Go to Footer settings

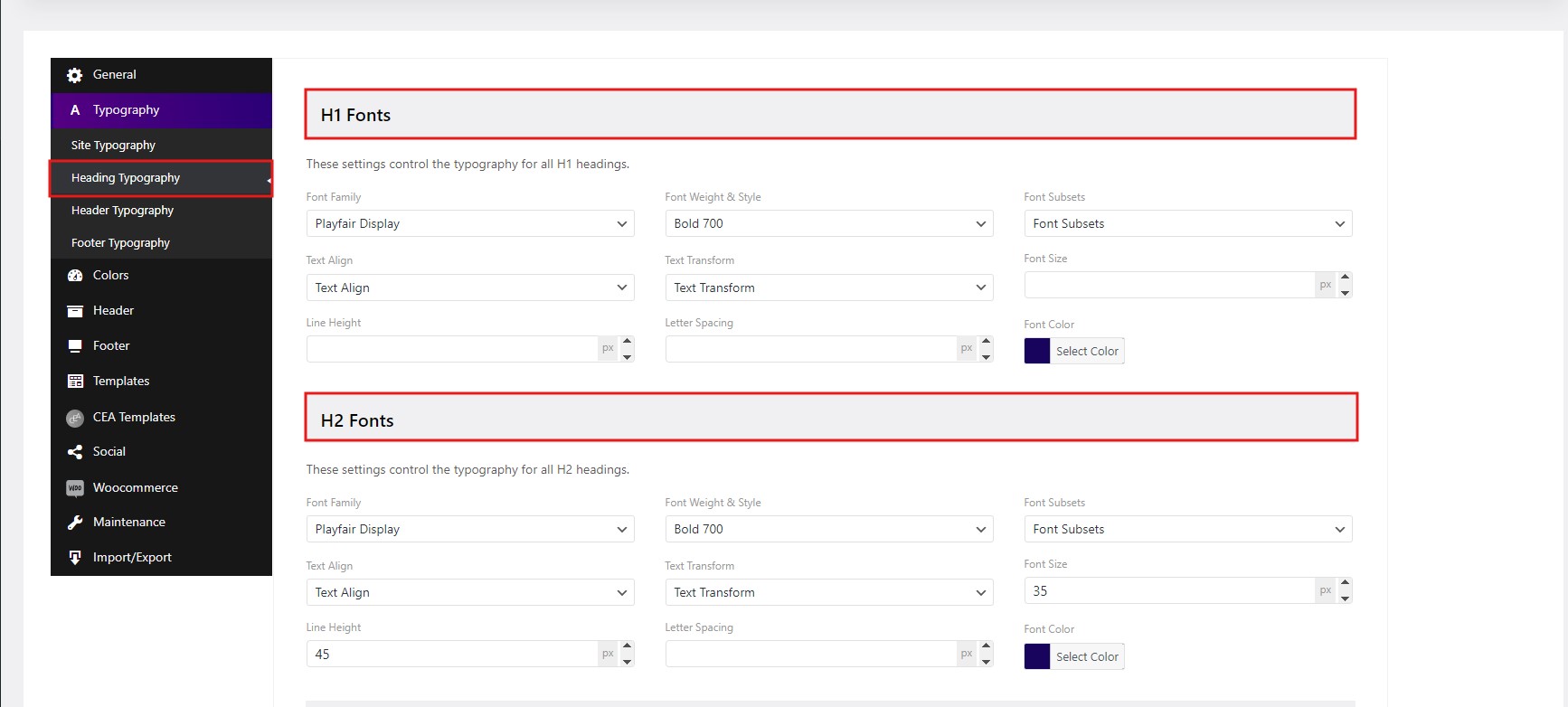[161, 346]
